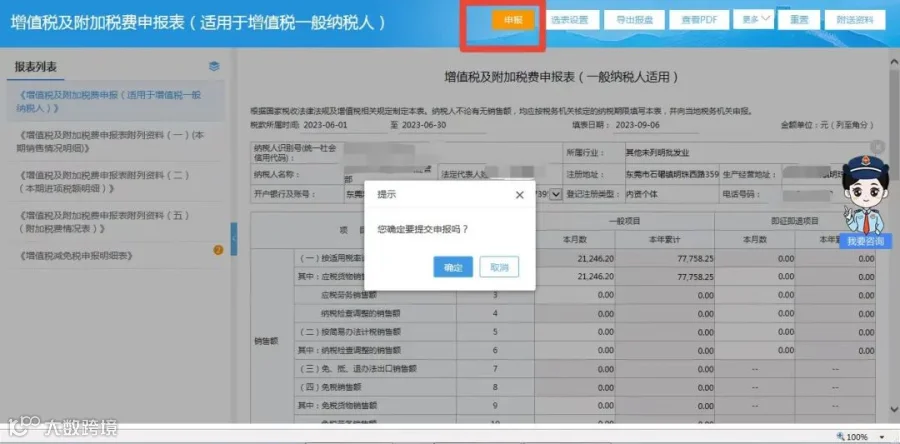
Task: Click the vertical scrollbar down arrow
Action: 894,408
